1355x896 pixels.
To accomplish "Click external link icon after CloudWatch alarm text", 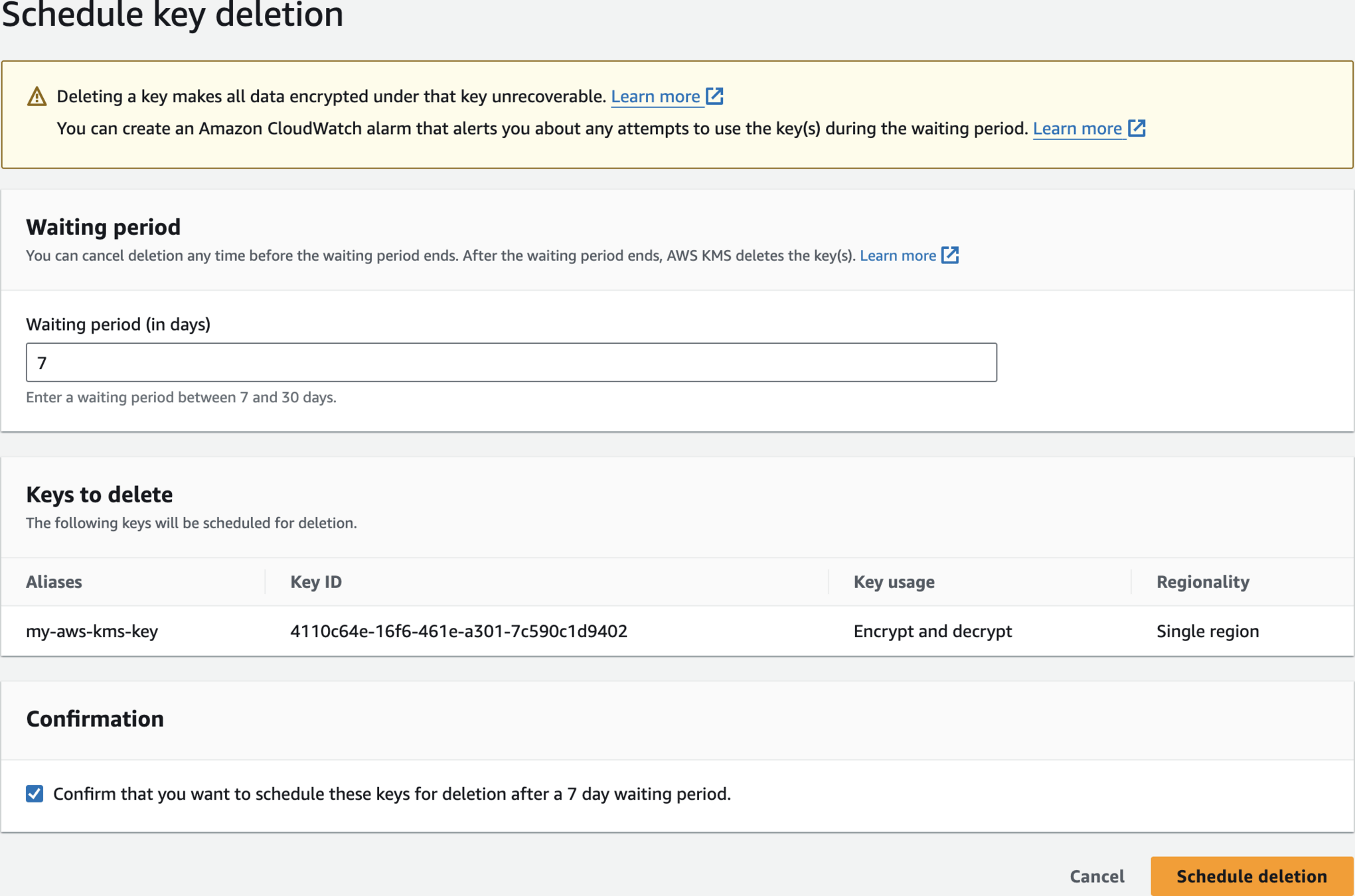I will tap(1137, 128).
